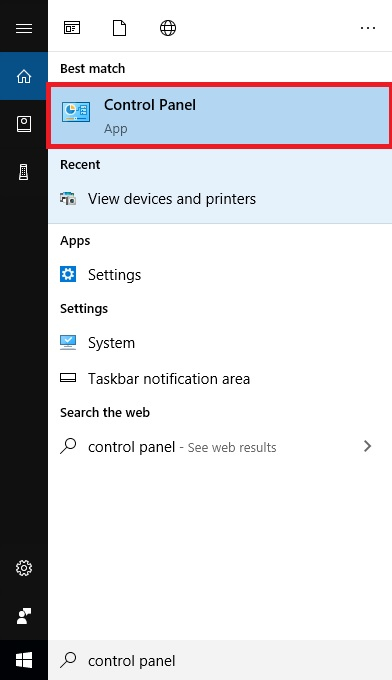
Task: Filter results by Apps icon
Action: pyautogui.click(x=72, y=28)
